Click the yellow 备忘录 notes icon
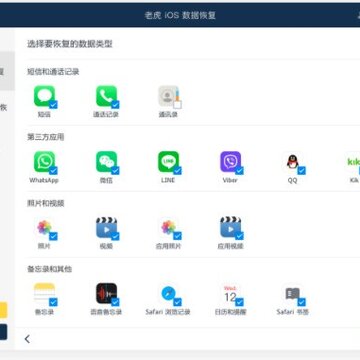Viewport: 360px width, 360px height. coord(44,293)
